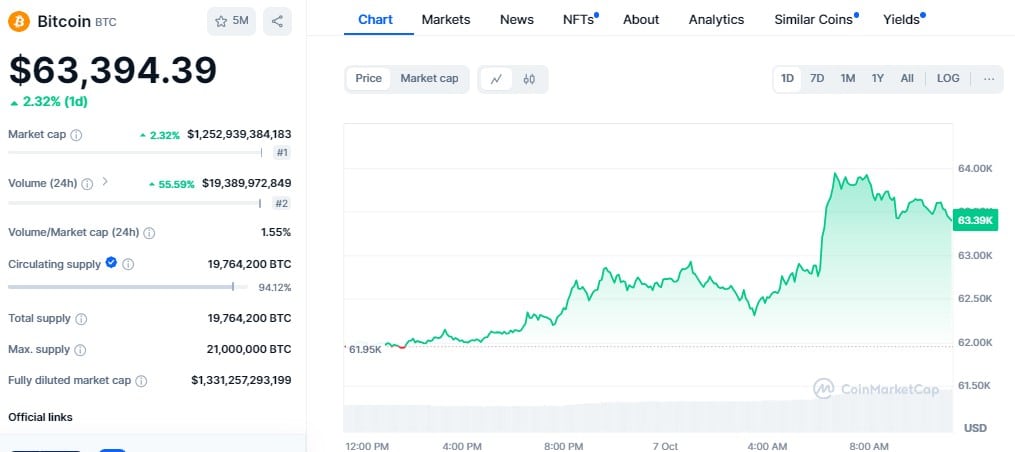Viewport: 1015px width, 452px height.
Task: Set chart range to 1Y
Action: pyautogui.click(x=877, y=78)
